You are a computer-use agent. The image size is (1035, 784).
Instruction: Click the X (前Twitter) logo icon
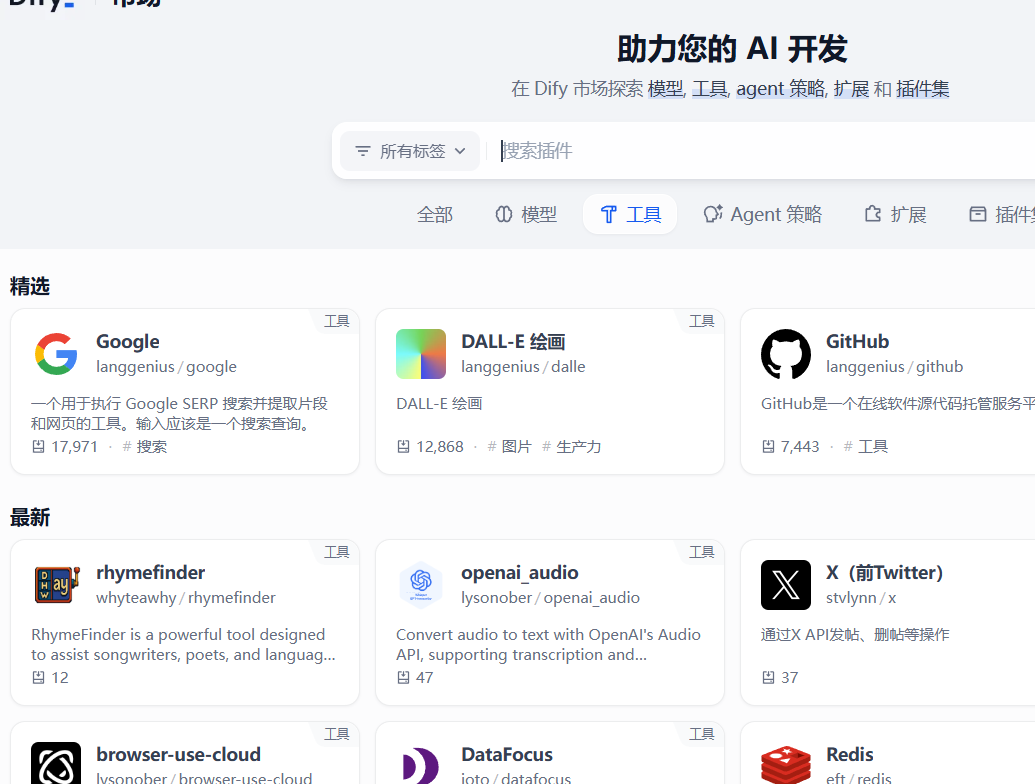[x=785, y=585]
